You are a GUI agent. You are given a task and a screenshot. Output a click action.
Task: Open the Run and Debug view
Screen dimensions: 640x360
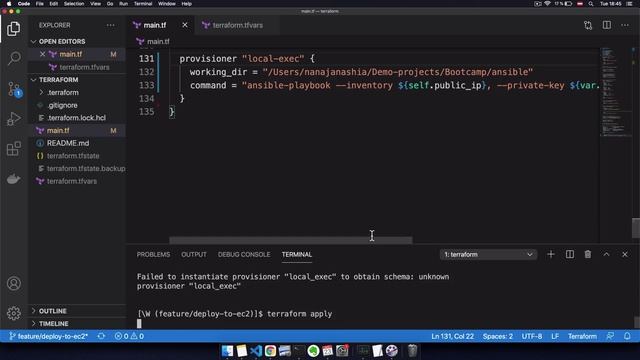(x=13, y=119)
